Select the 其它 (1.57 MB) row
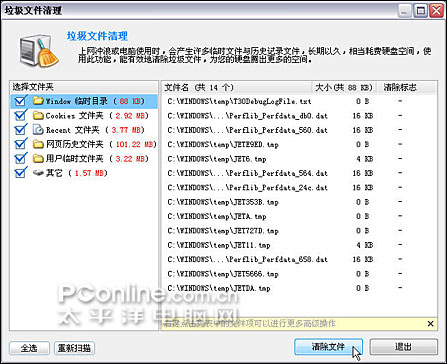 click(84, 173)
